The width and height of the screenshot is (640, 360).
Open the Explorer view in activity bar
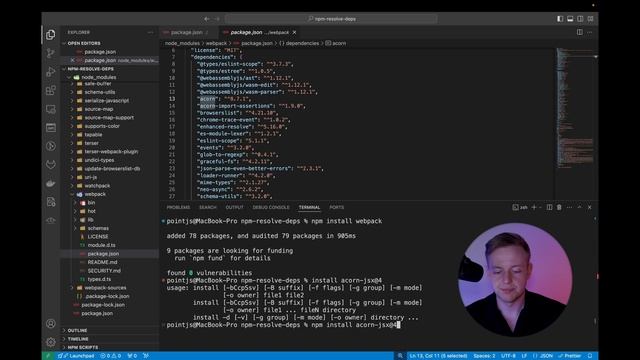pyautogui.click(x=51, y=35)
